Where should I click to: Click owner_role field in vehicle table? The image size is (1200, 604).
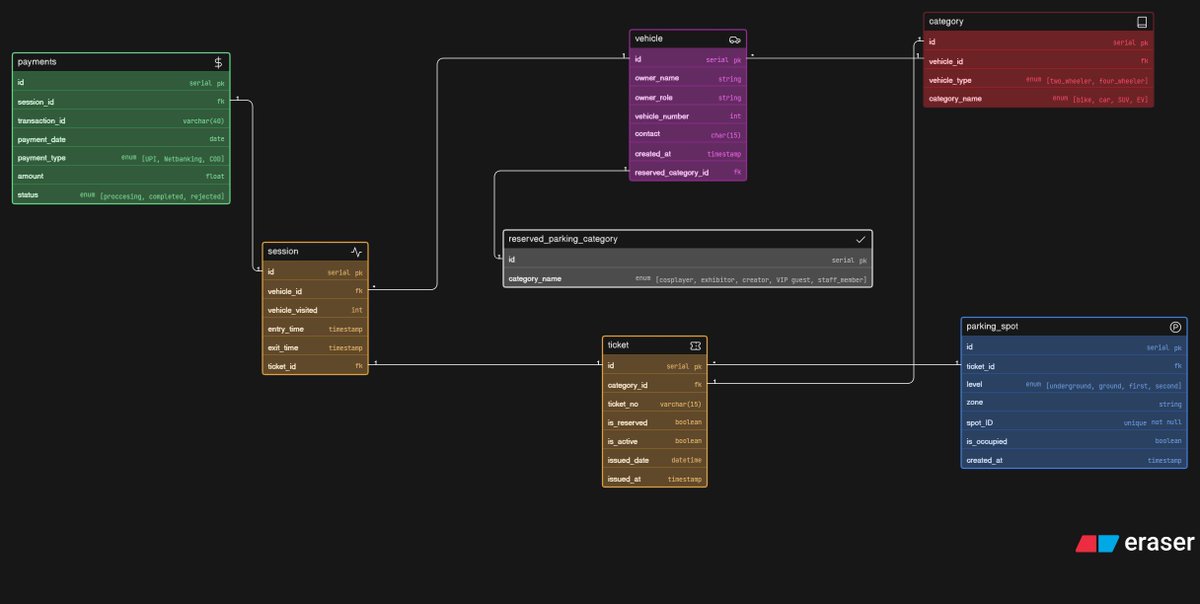coord(688,97)
